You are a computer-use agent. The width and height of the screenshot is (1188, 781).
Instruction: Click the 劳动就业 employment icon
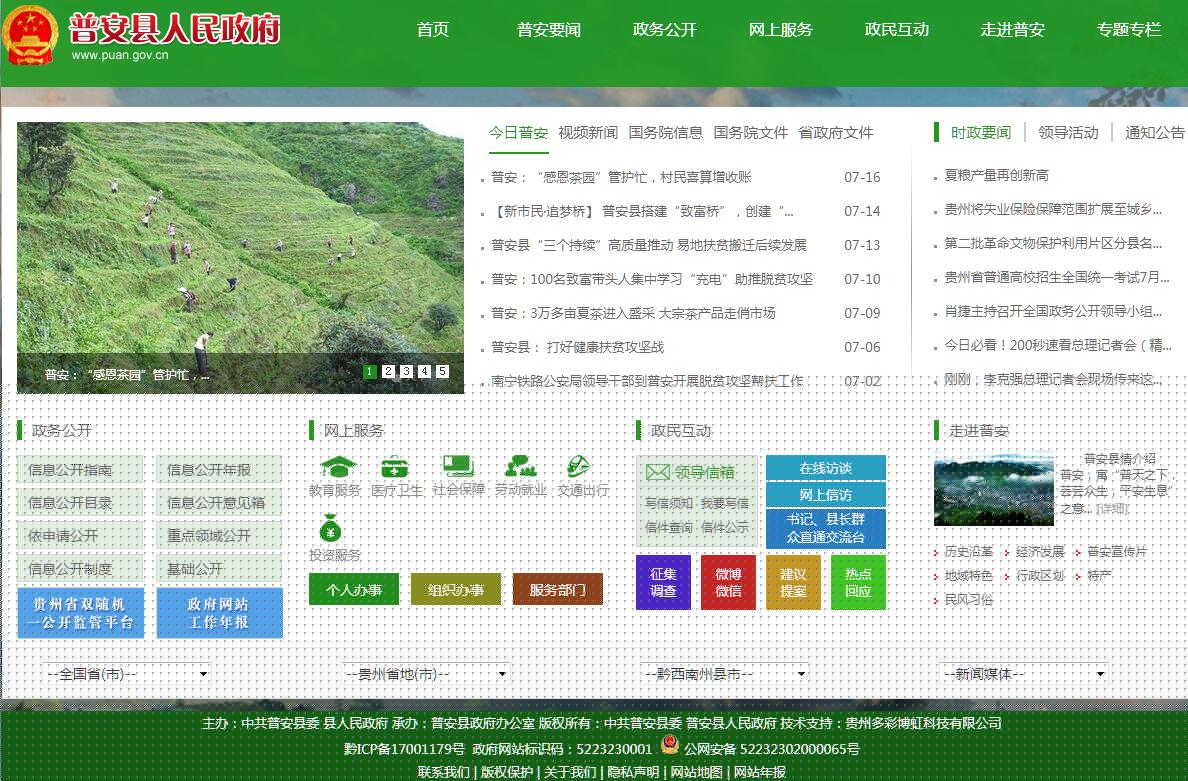pos(520,466)
